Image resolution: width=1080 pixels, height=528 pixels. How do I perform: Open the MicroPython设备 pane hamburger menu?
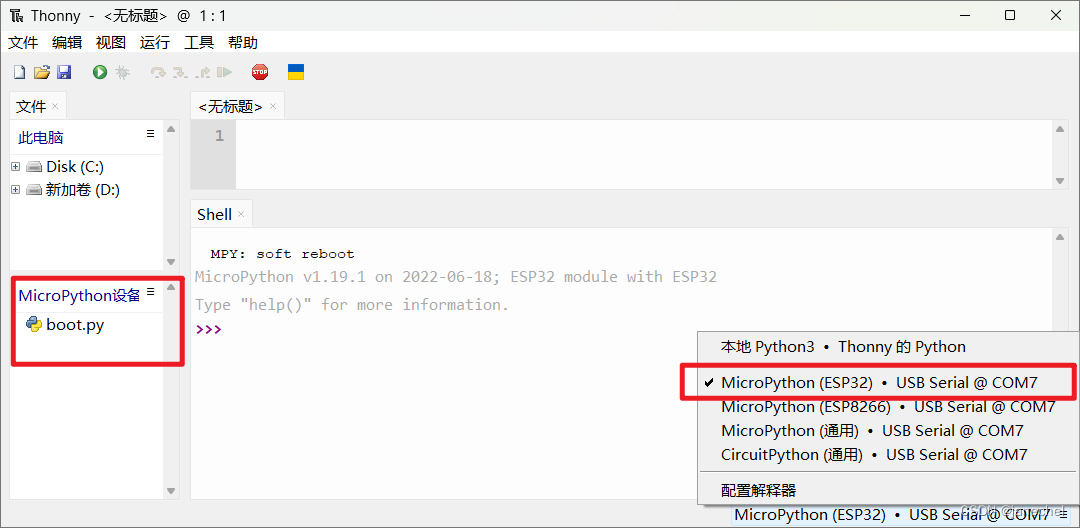pos(150,292)
